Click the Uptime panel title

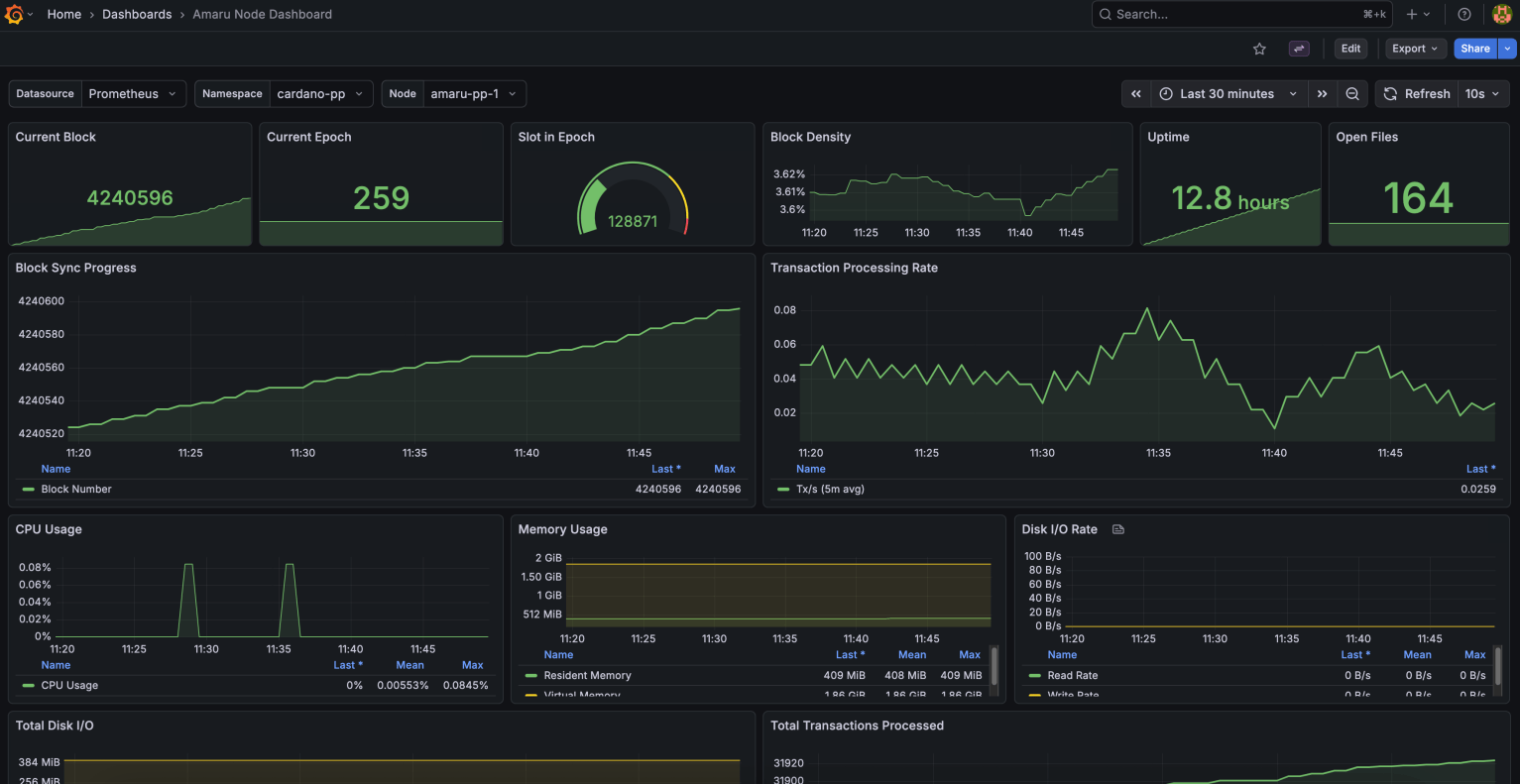click(1168, 137)
